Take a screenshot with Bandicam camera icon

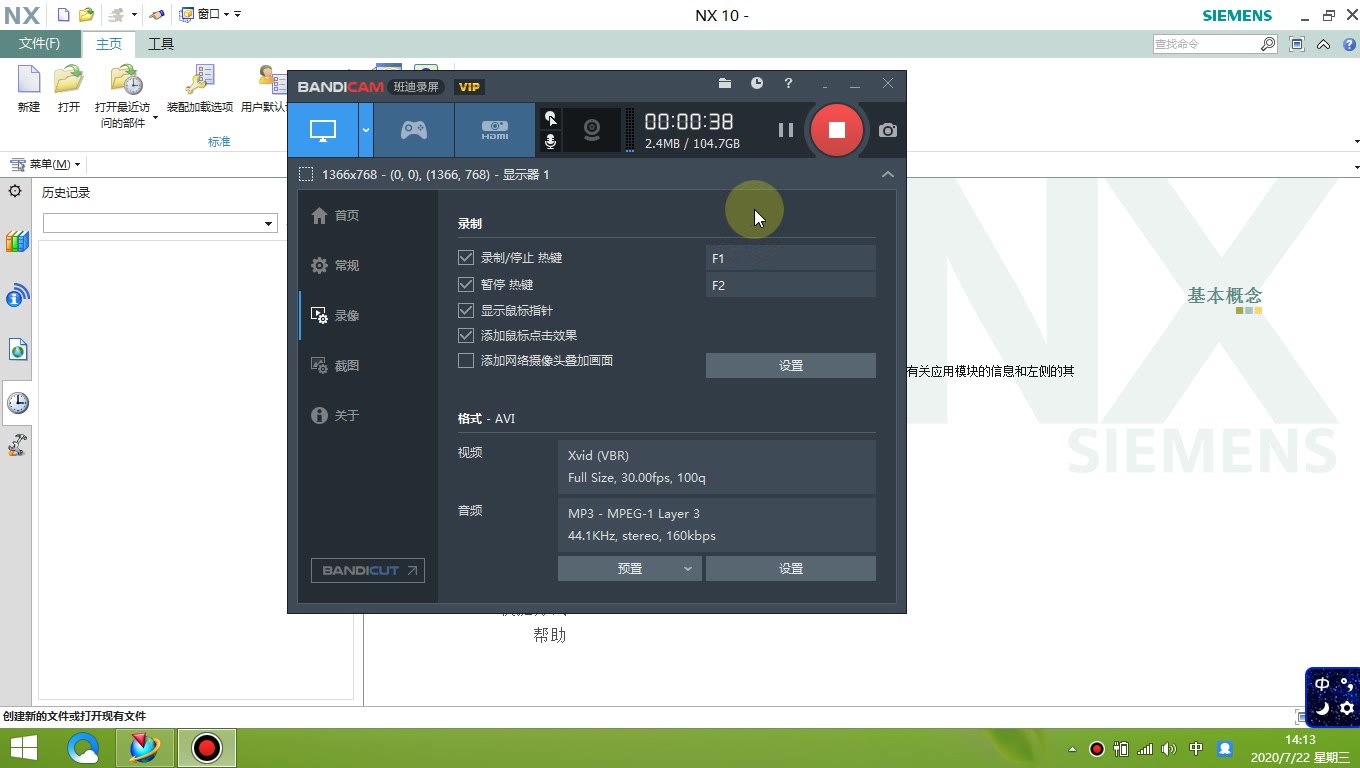(887, 130)
